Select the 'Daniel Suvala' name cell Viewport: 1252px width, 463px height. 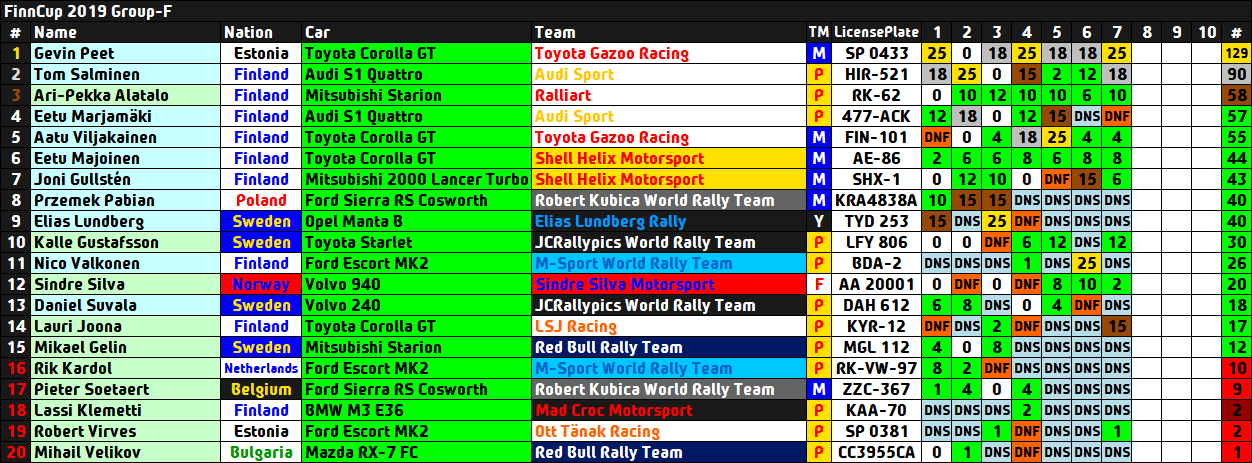coord(125,305)
